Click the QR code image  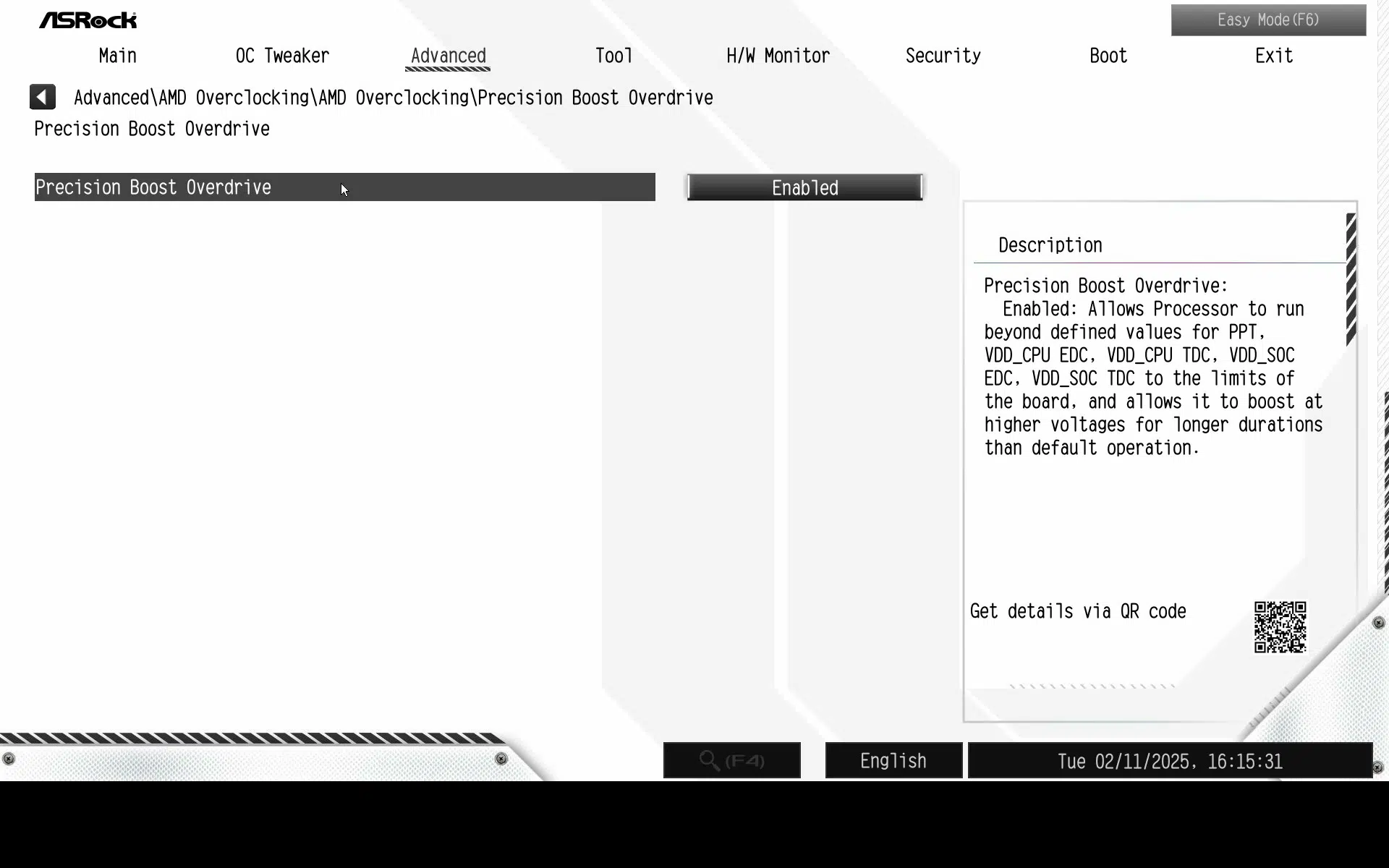coord(1280,627)
